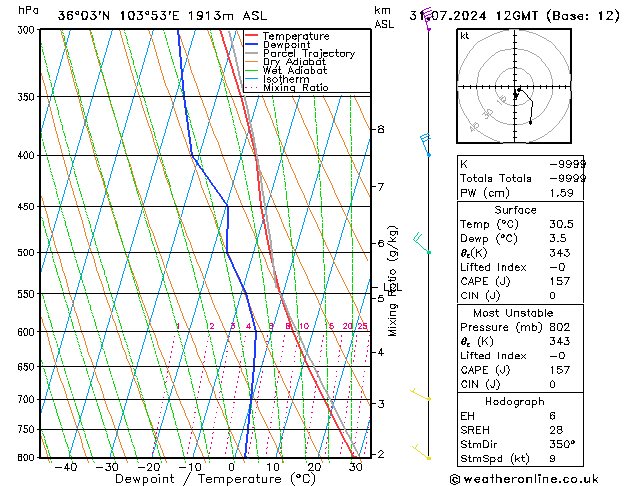
Task: Click the yellow wind barb at 800 hPa
Action: (422, 452)
